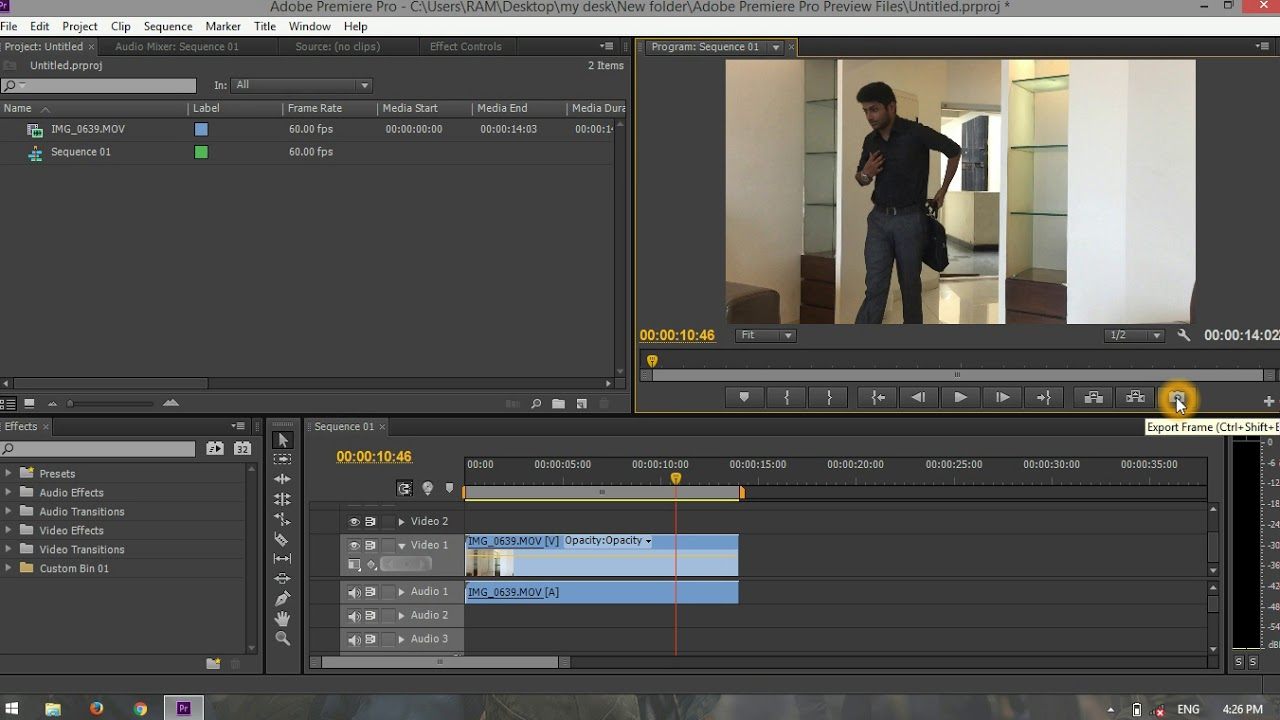Screen dimensions: 1280x720
Task: Click the Lift icon in the transport controls
Action: [x=1091, y=397]
